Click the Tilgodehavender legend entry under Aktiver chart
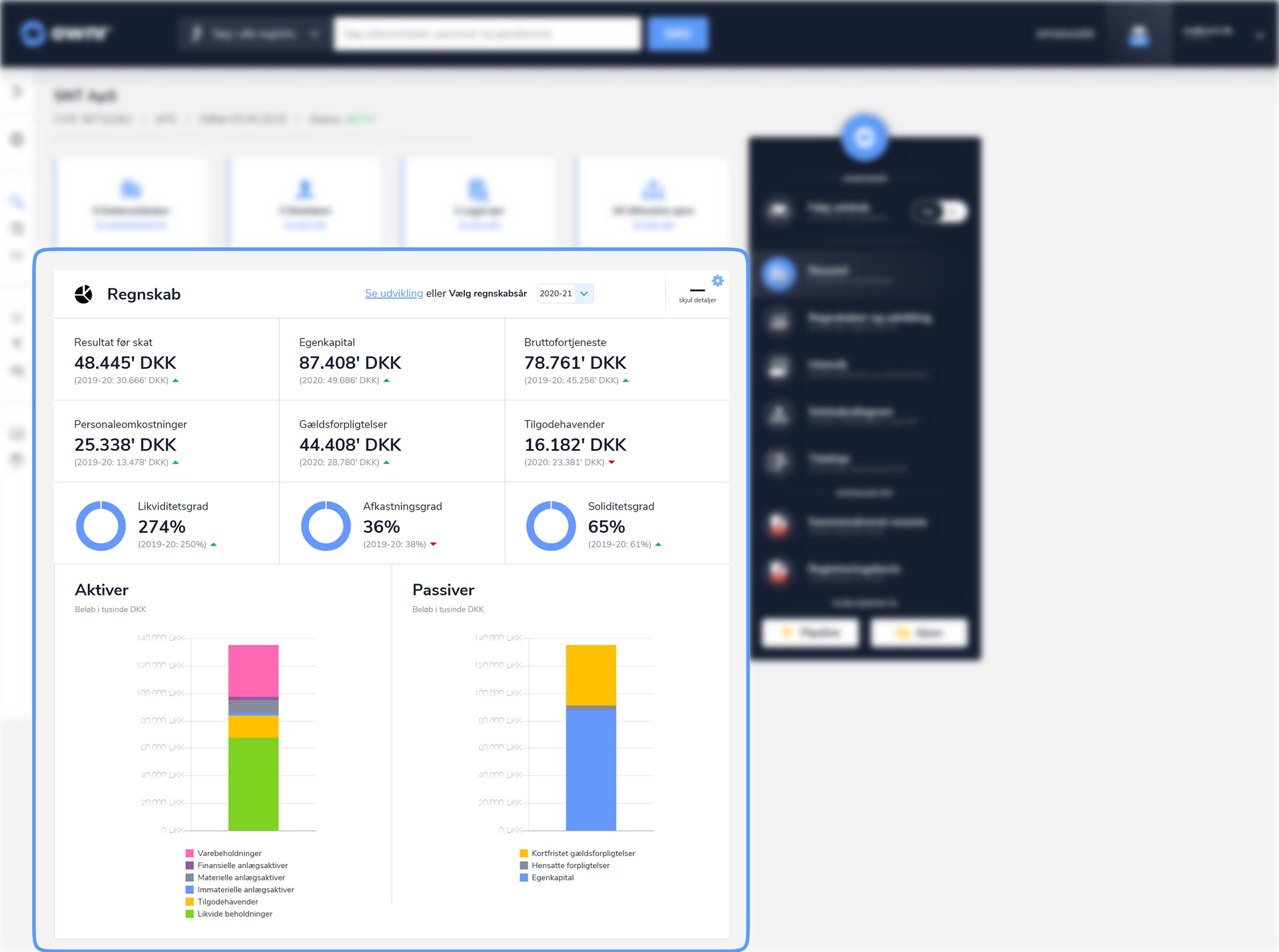The width and height of the screenshot is (1279, 952). (x=222, y=902)
